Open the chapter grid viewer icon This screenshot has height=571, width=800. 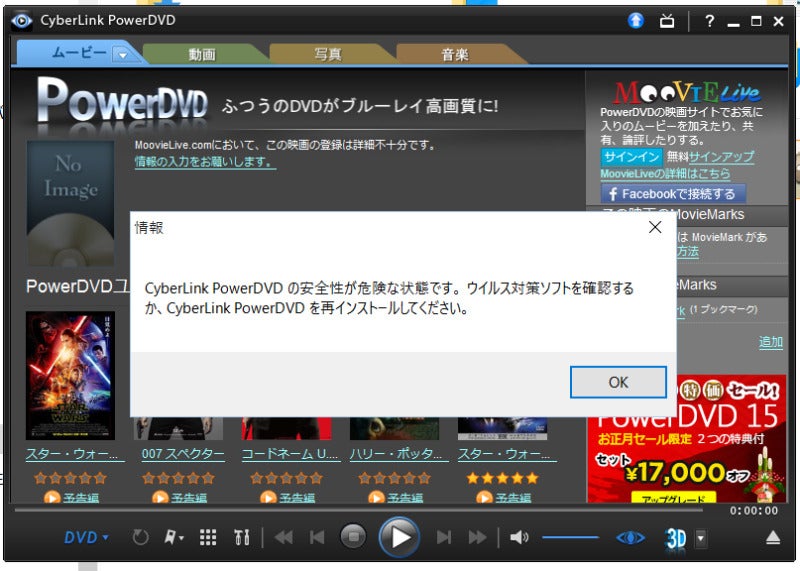point(208,537)
